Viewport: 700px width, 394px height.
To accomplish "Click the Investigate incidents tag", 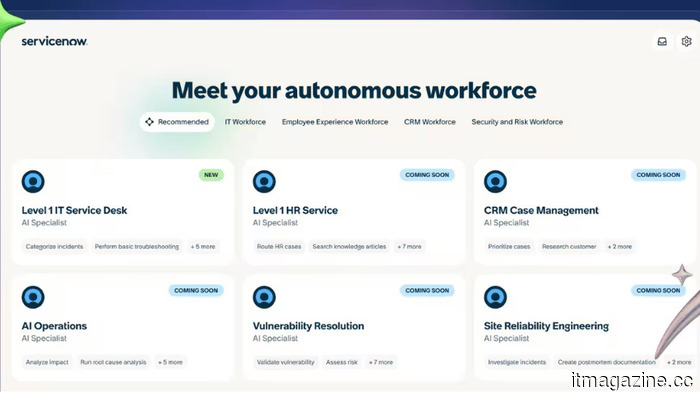I will click(517, 362).
